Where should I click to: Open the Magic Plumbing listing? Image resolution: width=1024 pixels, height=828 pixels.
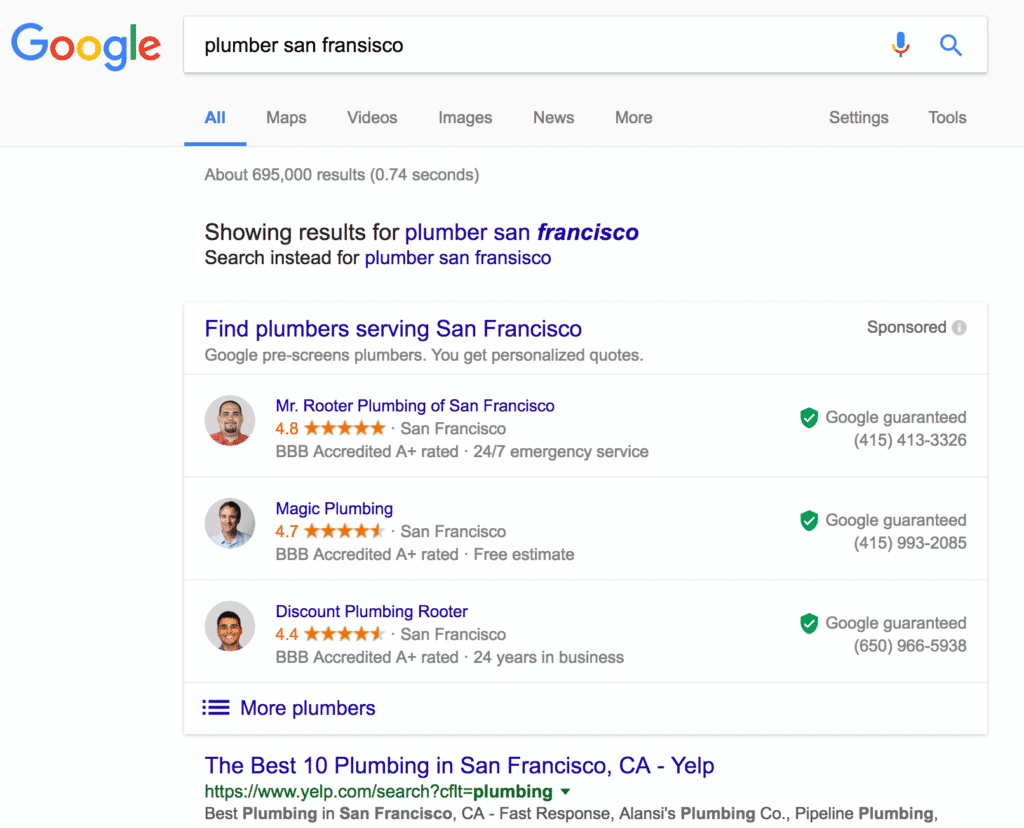pos(334,508)
